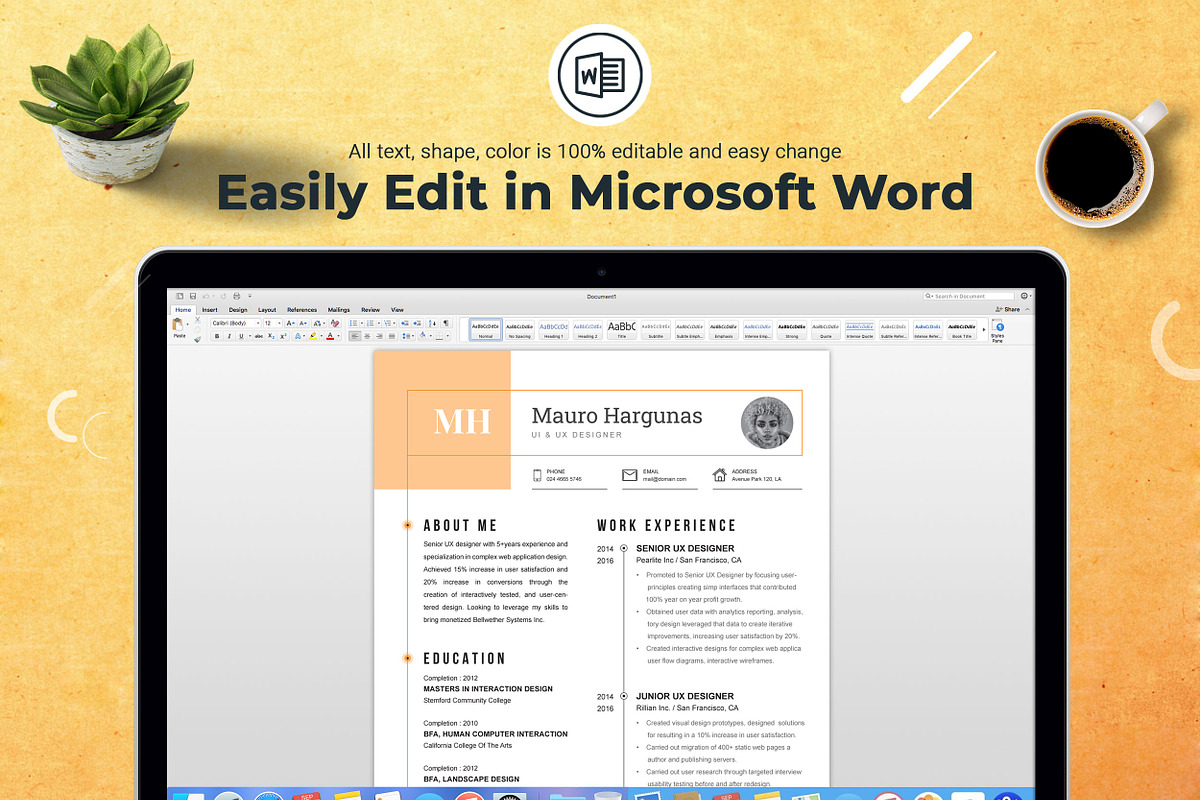Open the highlight color dropdown arrow
The image size is (1200, 800).
click(x=321, y=336)
